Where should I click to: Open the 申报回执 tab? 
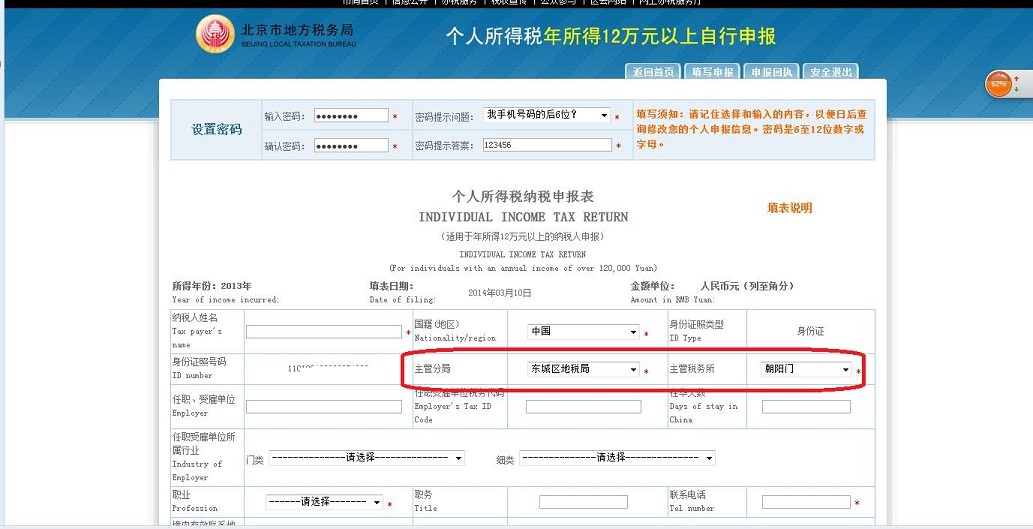[x=772, y=72]
